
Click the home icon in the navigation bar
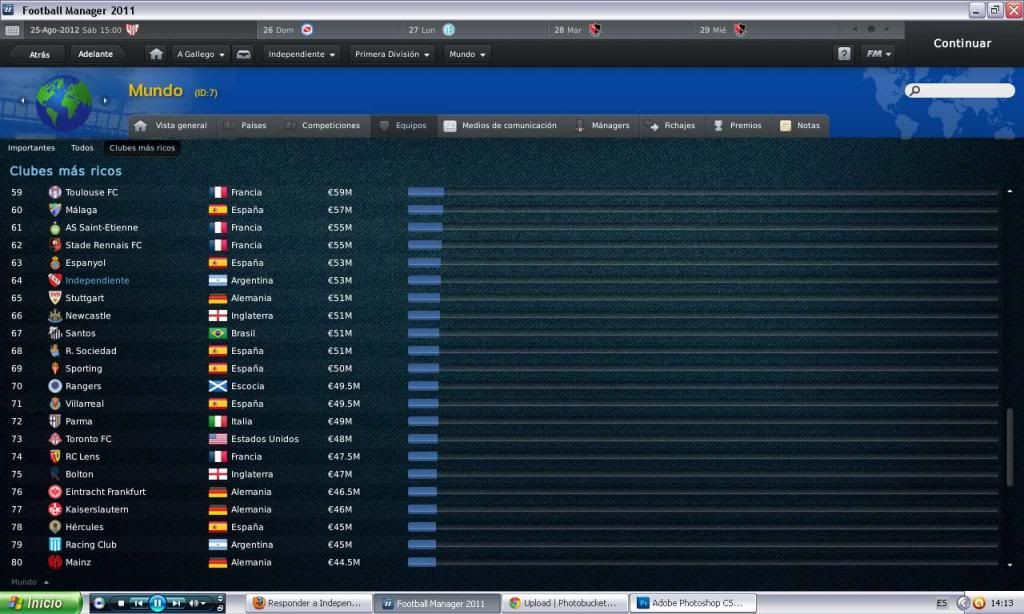[x=156, y=54]
